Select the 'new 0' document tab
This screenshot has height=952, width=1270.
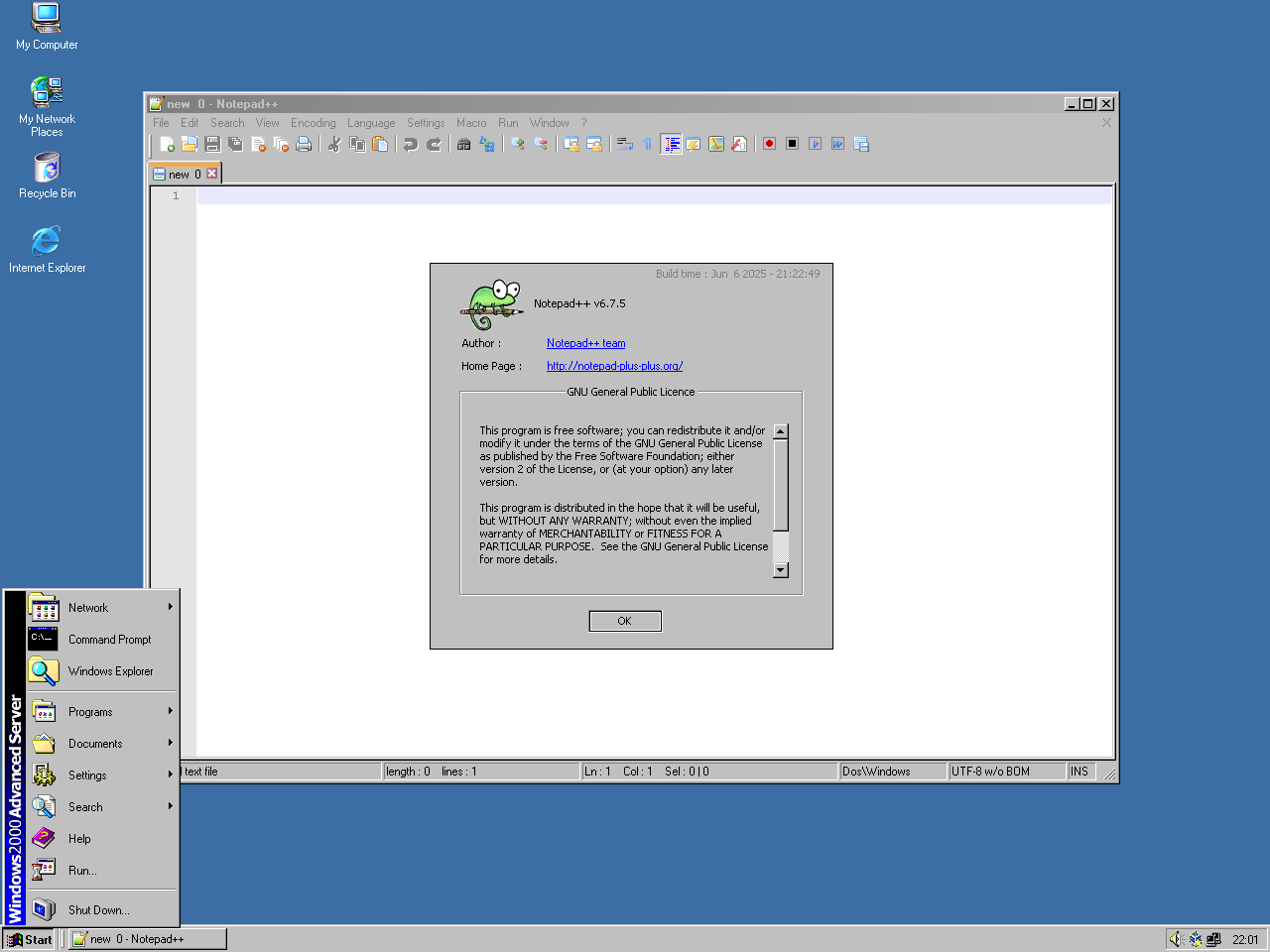185,174
